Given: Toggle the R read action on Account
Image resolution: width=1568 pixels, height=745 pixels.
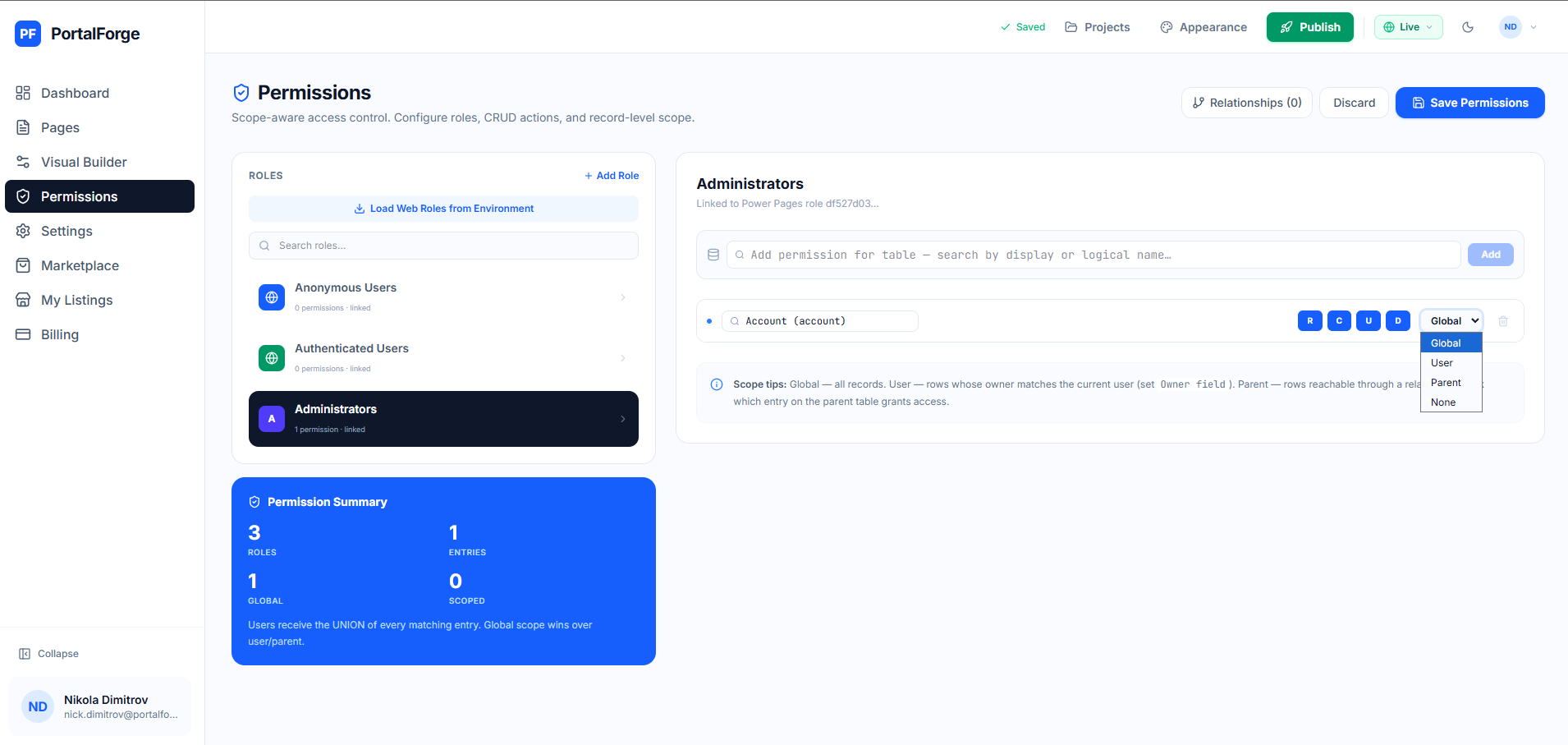Looking at the screenshot, I should click(x=1309, y=320).
